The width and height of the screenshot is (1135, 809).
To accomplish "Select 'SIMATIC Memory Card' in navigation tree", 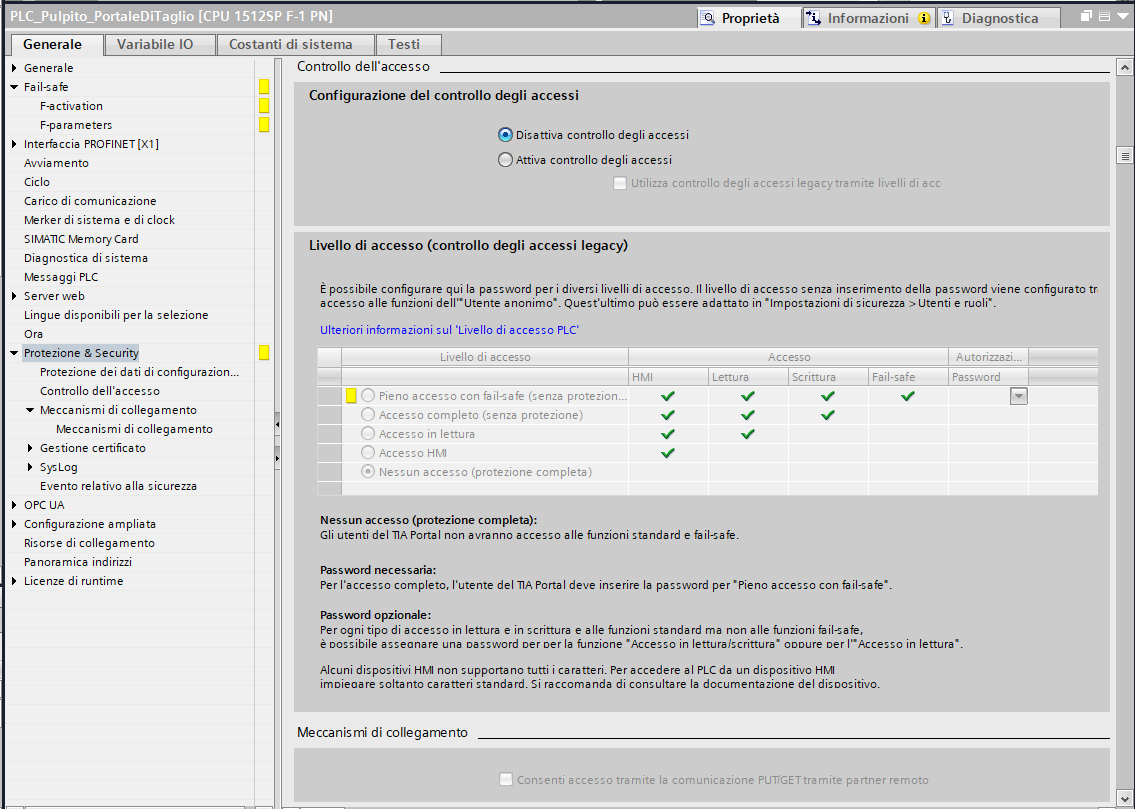I will click(81, 239).
